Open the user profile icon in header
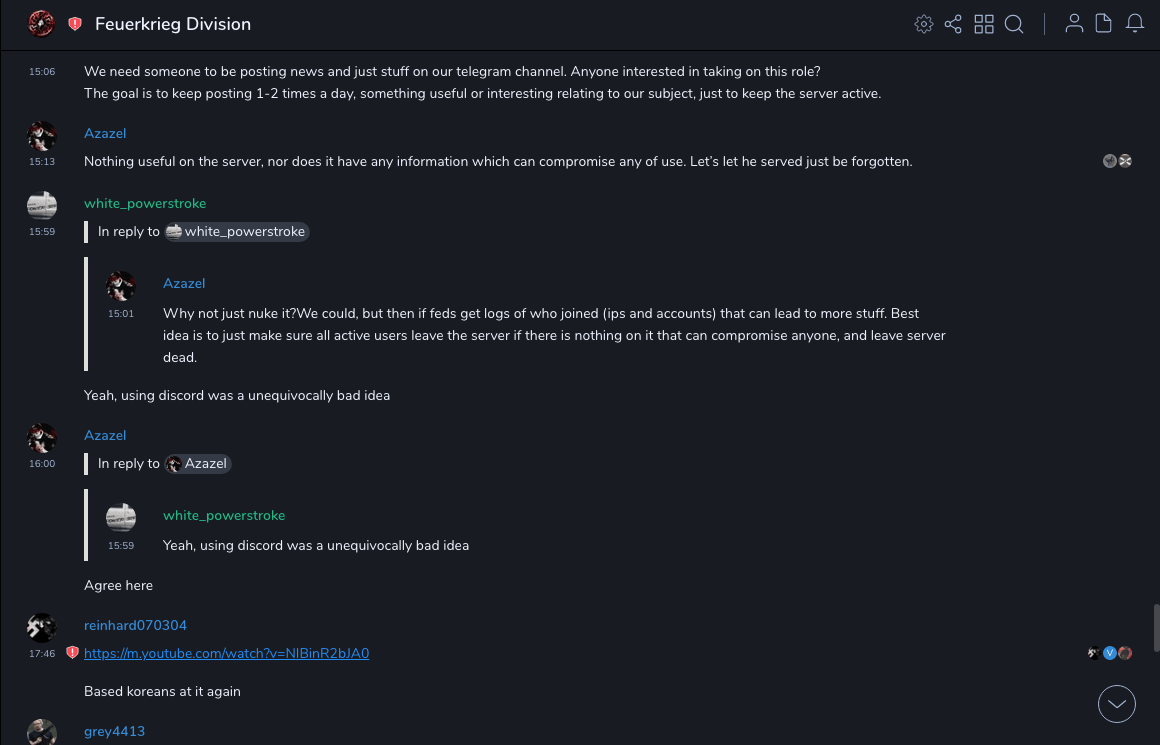 point(1074,24)
